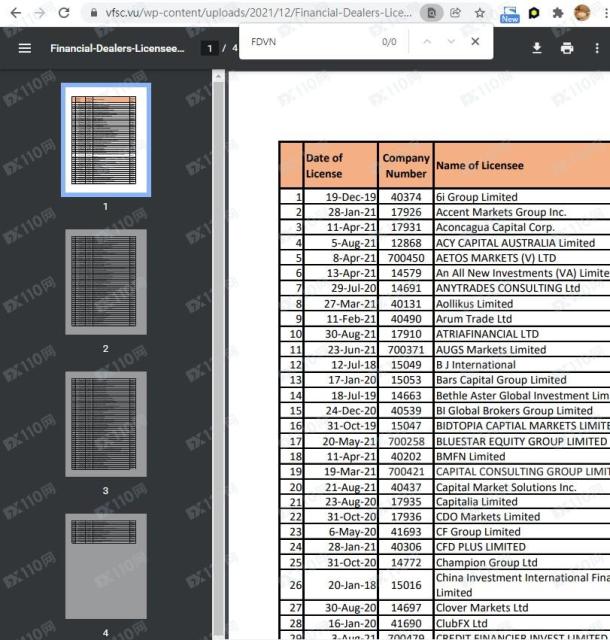The image size is (610, 640).
Task: Click the page number input field
Action: (209, 49)
